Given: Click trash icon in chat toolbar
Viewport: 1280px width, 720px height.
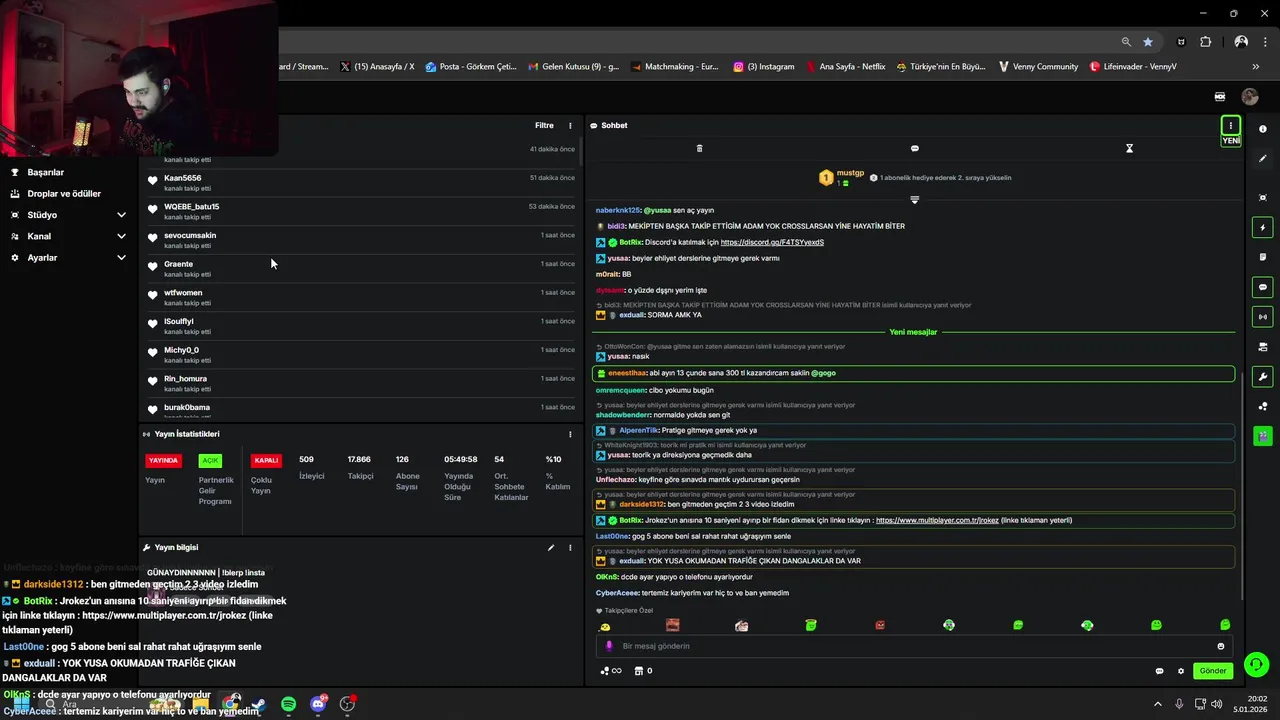Looking at the screenshot, I should (x=699, y=148).
